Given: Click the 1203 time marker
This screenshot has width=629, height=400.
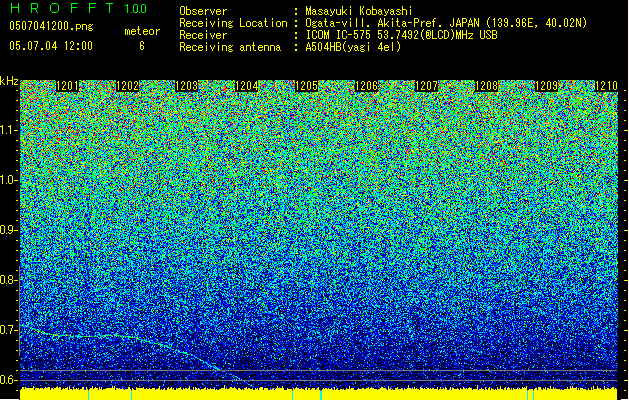Looking at the screenshot, I should click(x=187, y=86).
